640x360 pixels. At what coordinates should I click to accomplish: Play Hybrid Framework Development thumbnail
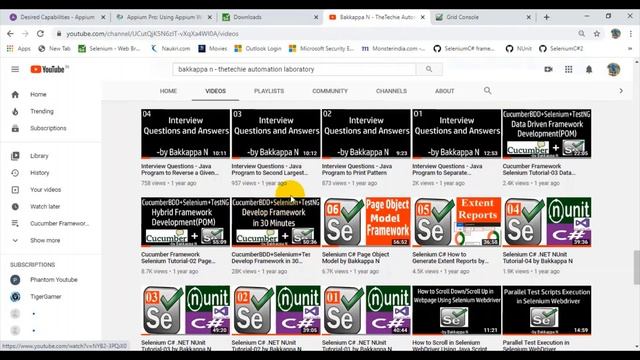coord(185,222)
